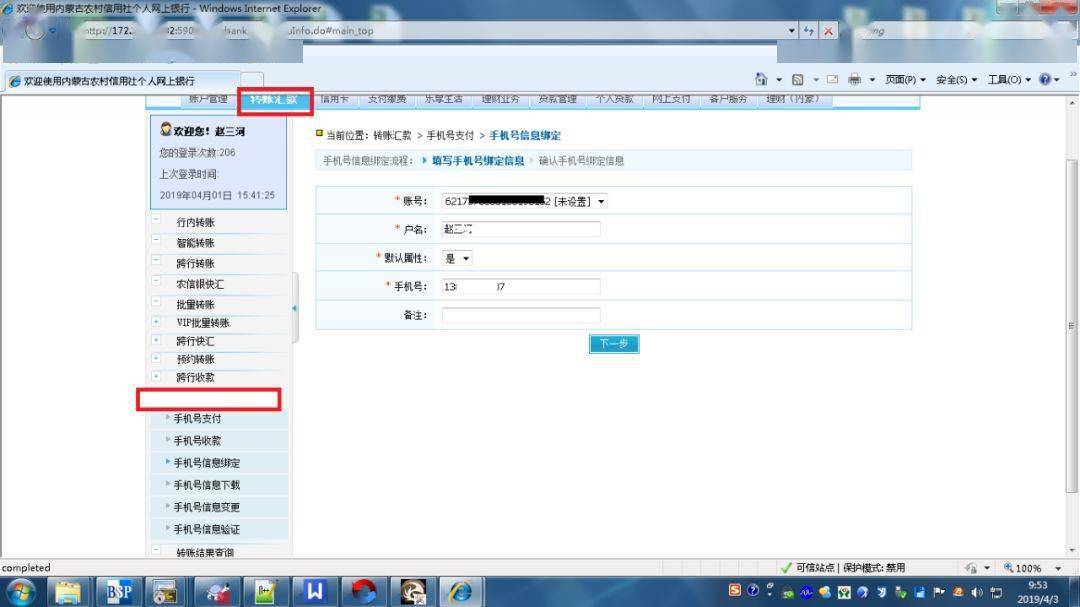Click the Read Mail envelope icon
This screenshot has width=1080, height=607.
point(831,80)
